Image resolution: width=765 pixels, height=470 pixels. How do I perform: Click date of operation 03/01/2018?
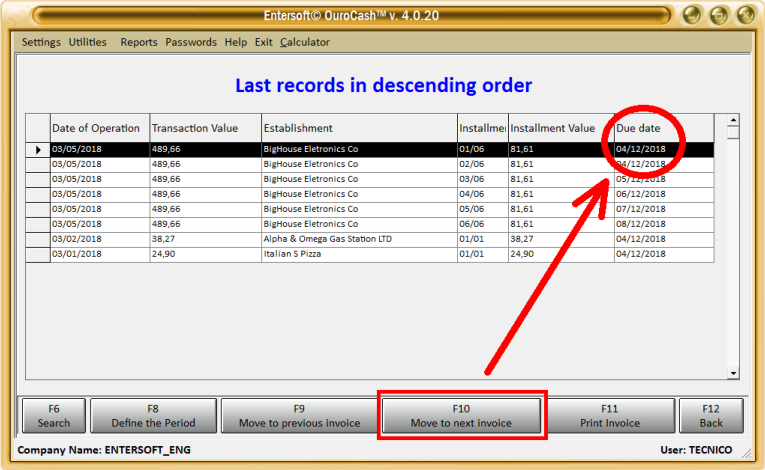tap(100, 254)
